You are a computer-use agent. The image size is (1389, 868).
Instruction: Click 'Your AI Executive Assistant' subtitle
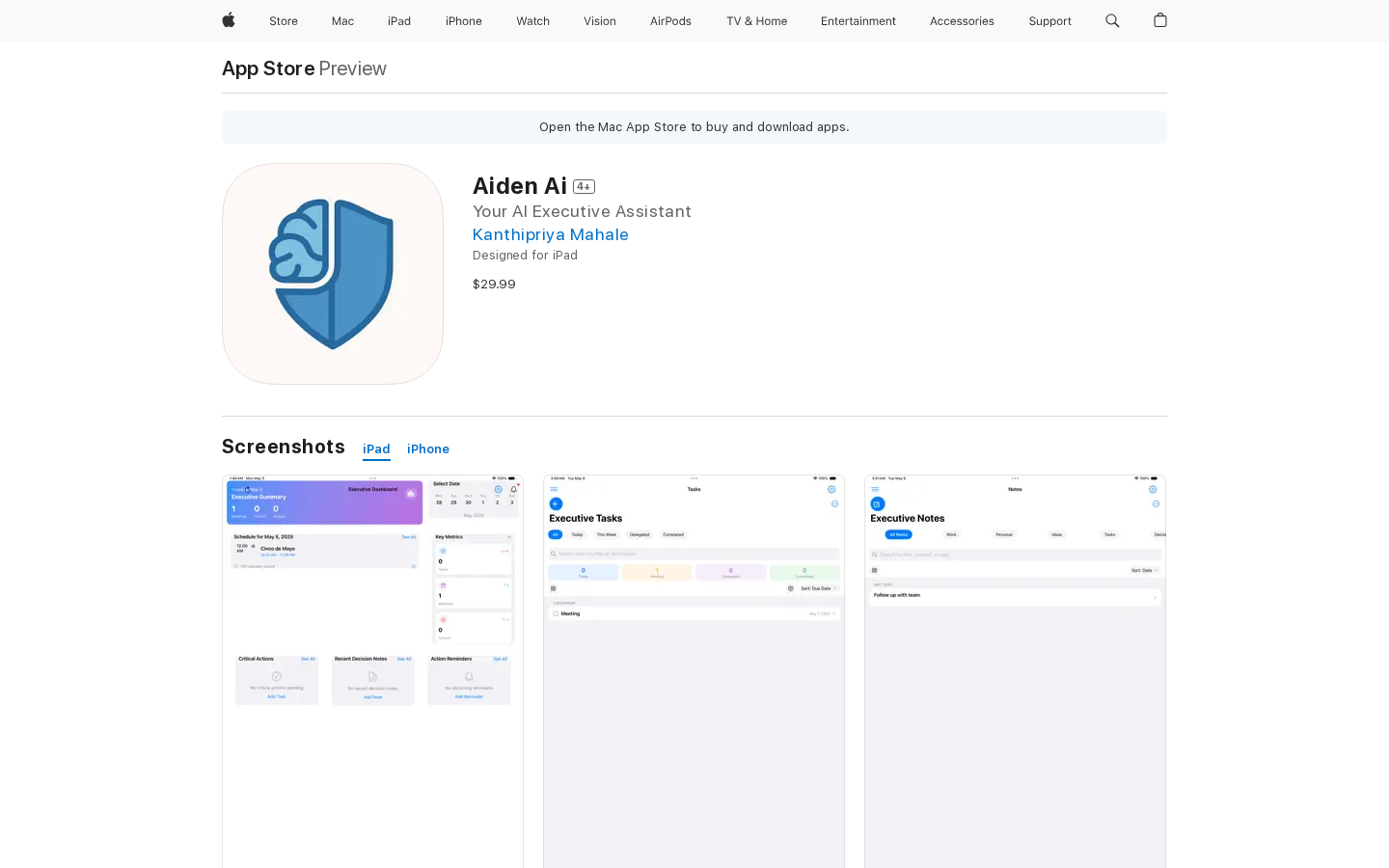tap(582, 211)
